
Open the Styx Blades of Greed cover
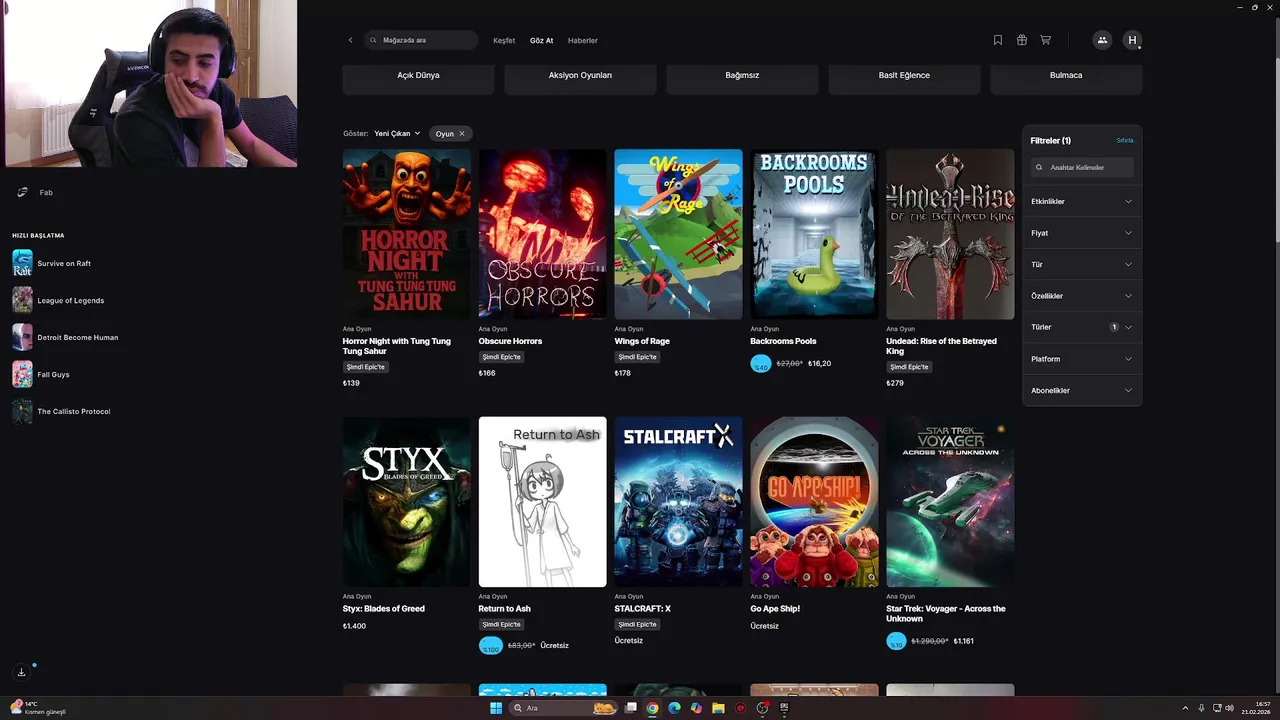pyautogui.click(x=406, y=502)
